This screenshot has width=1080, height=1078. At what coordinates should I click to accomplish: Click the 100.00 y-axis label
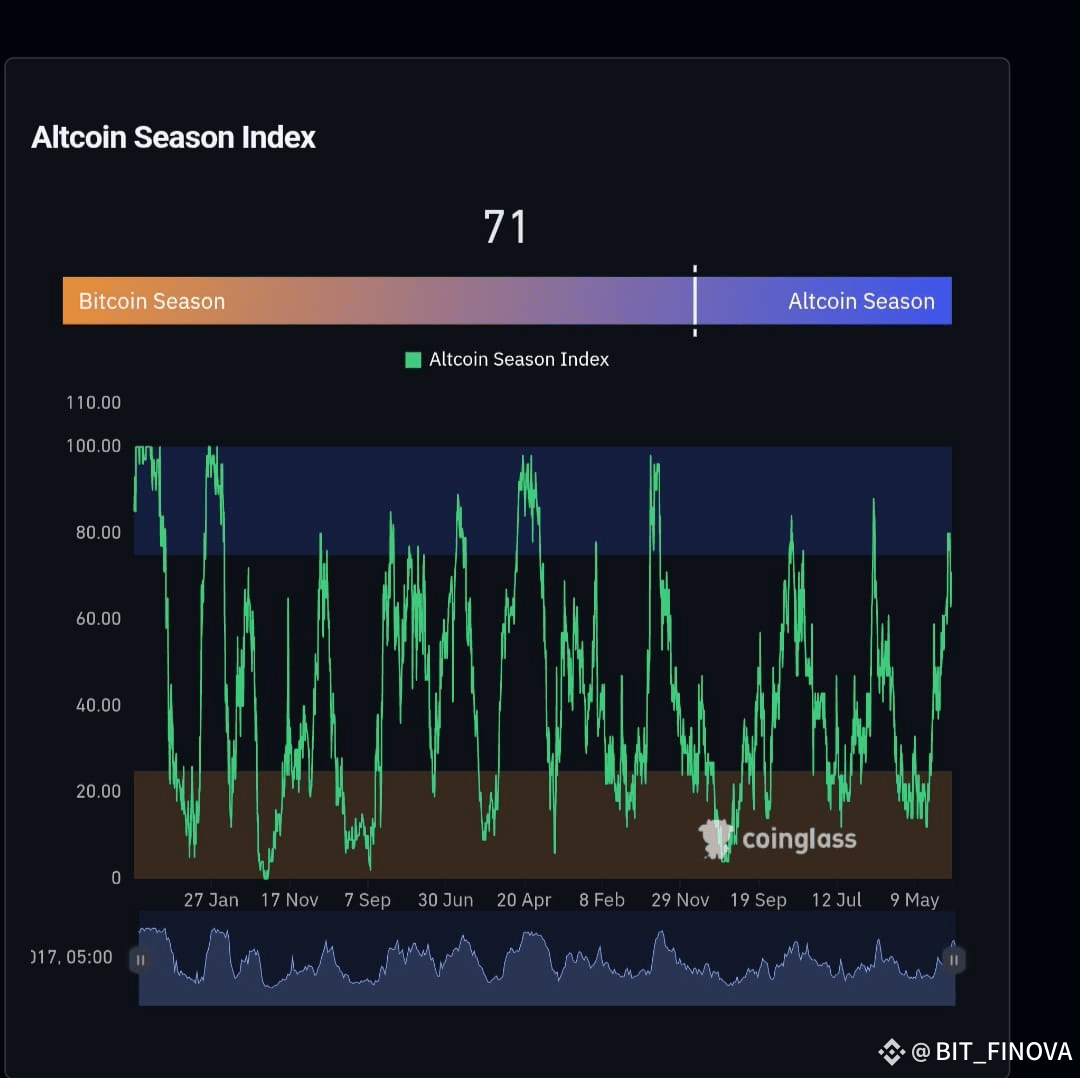(x=93, y=446)
